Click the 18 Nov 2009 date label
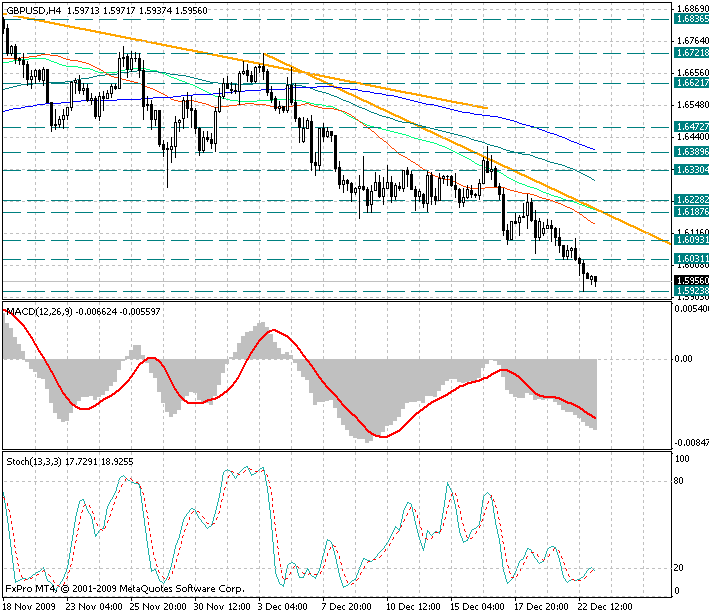 pos(30,606)
